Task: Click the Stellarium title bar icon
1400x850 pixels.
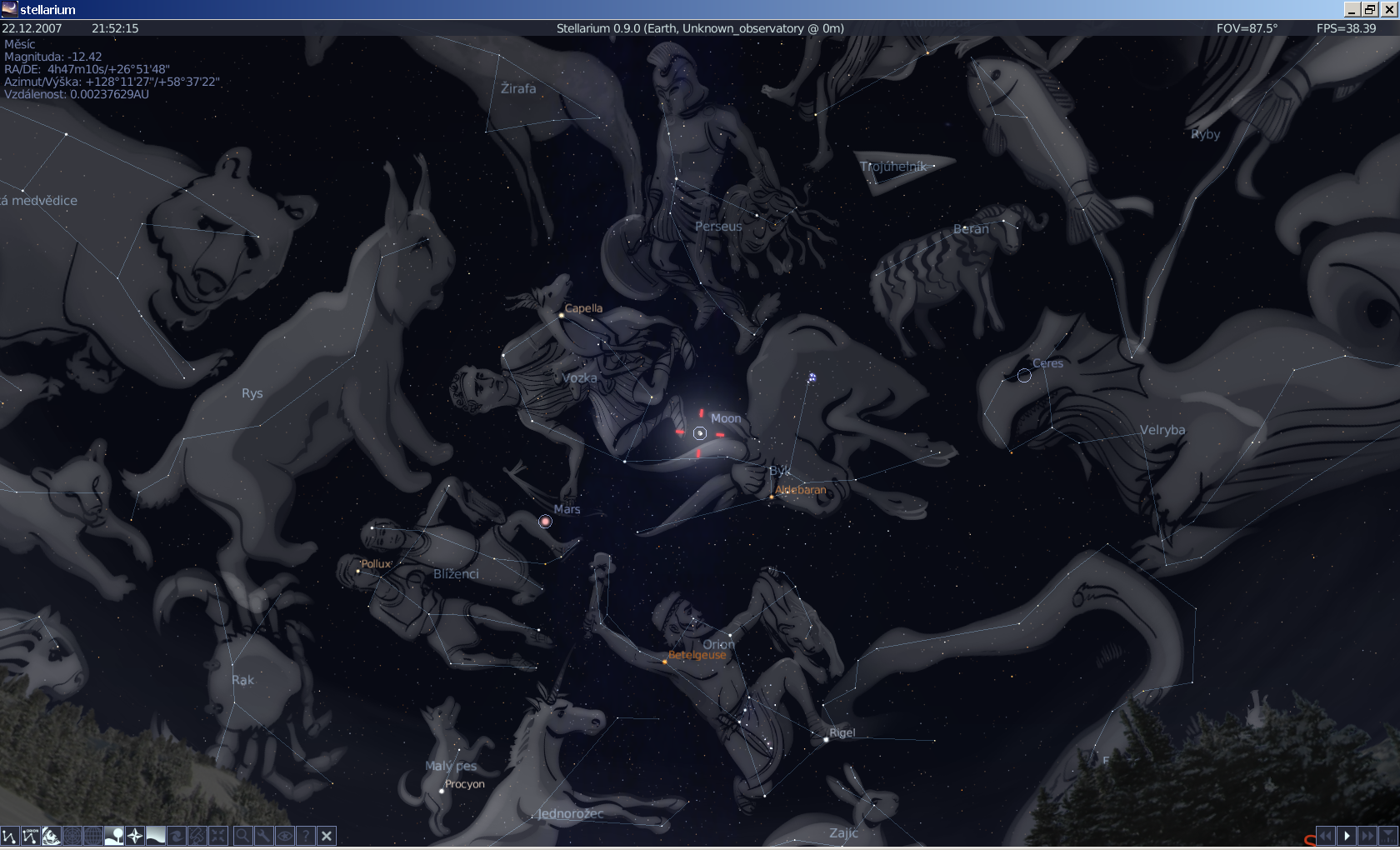Action: 9,9
